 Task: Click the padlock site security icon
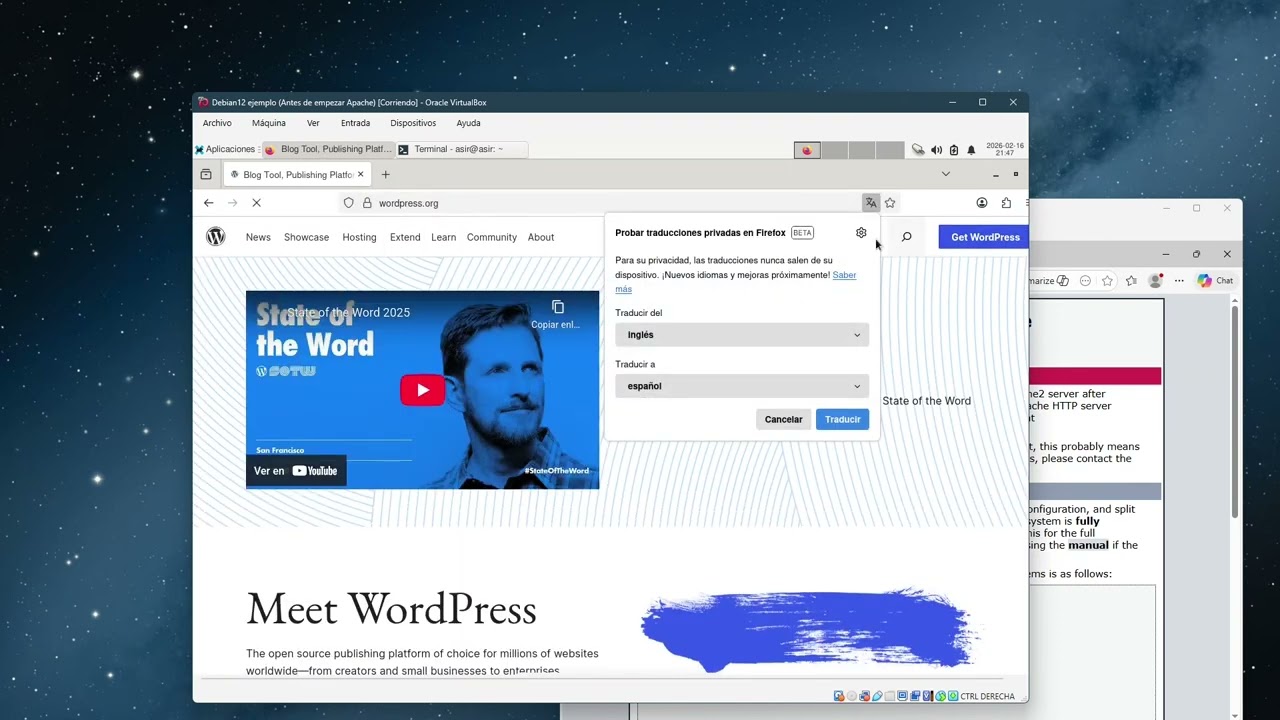point(367,203)
